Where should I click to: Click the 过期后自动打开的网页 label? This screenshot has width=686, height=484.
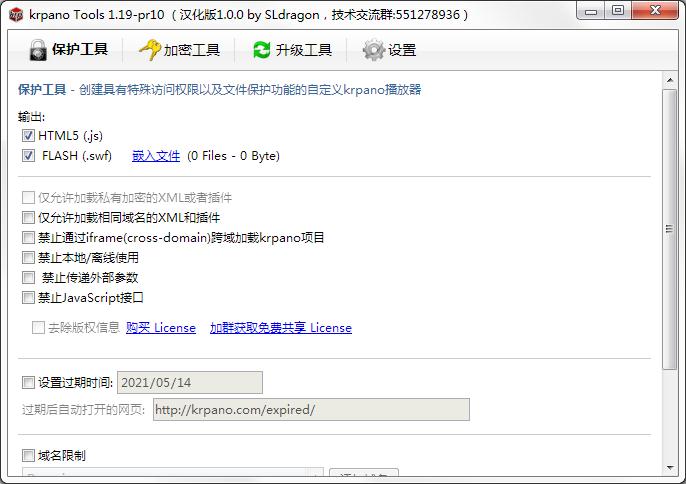[x=84, y=410]
